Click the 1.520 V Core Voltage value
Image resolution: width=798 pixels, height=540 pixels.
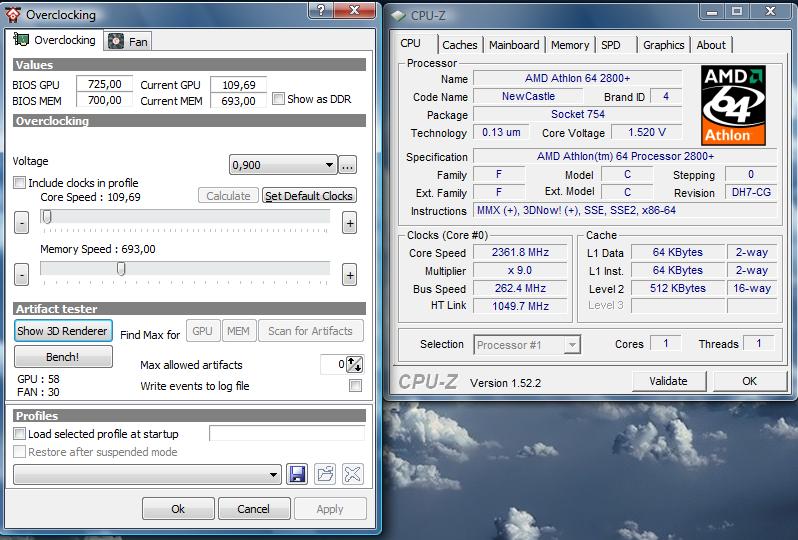pos(647,132)
